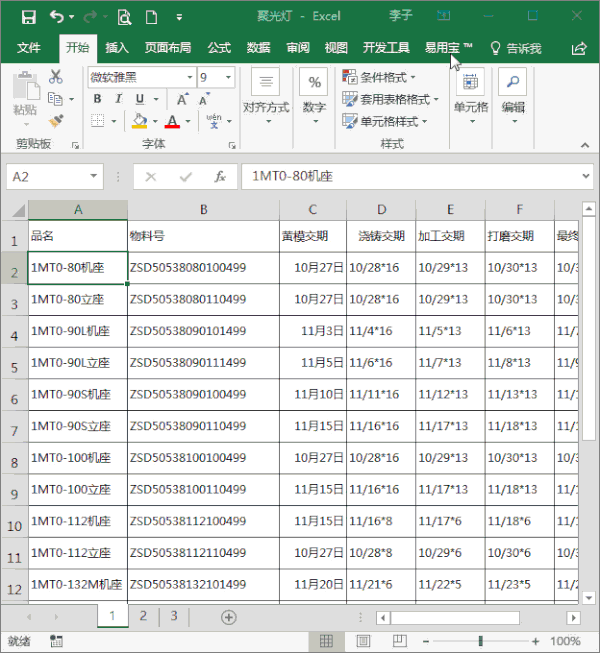Apply red font color A
Image resolution: width=600 pixels, height=653 pixels.
[172, 121]
